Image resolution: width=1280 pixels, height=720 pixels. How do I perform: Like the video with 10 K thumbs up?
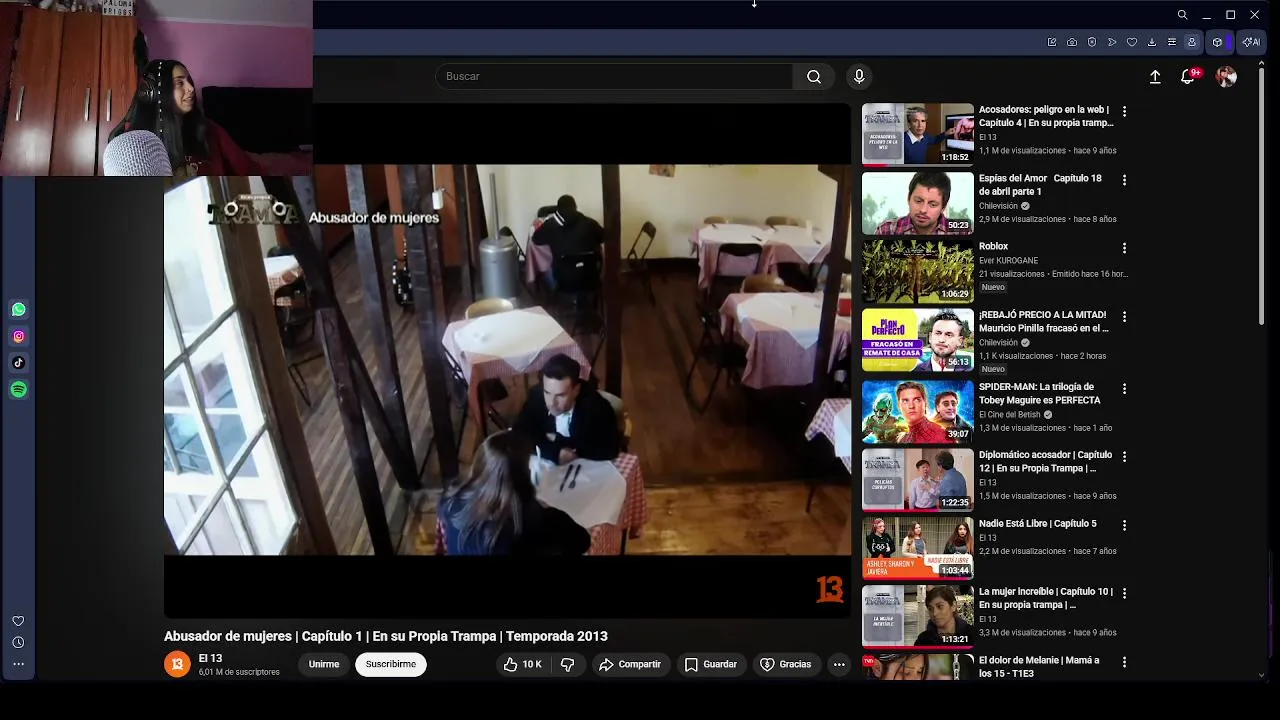coord(522,664)
